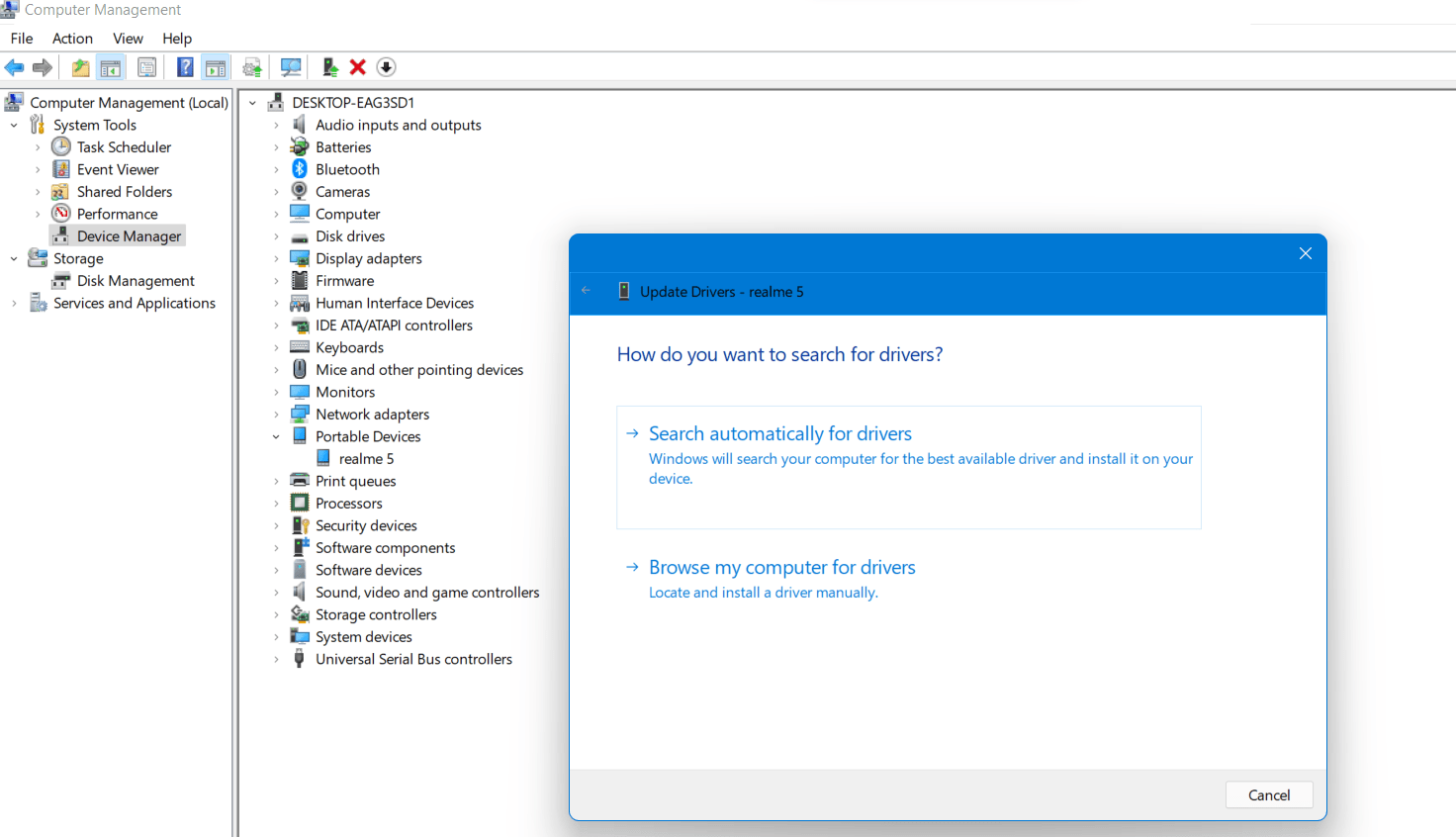Click the Task Scheduler clock icon
The height and width of the screenshot is (837, 1456).
point(61,146)
